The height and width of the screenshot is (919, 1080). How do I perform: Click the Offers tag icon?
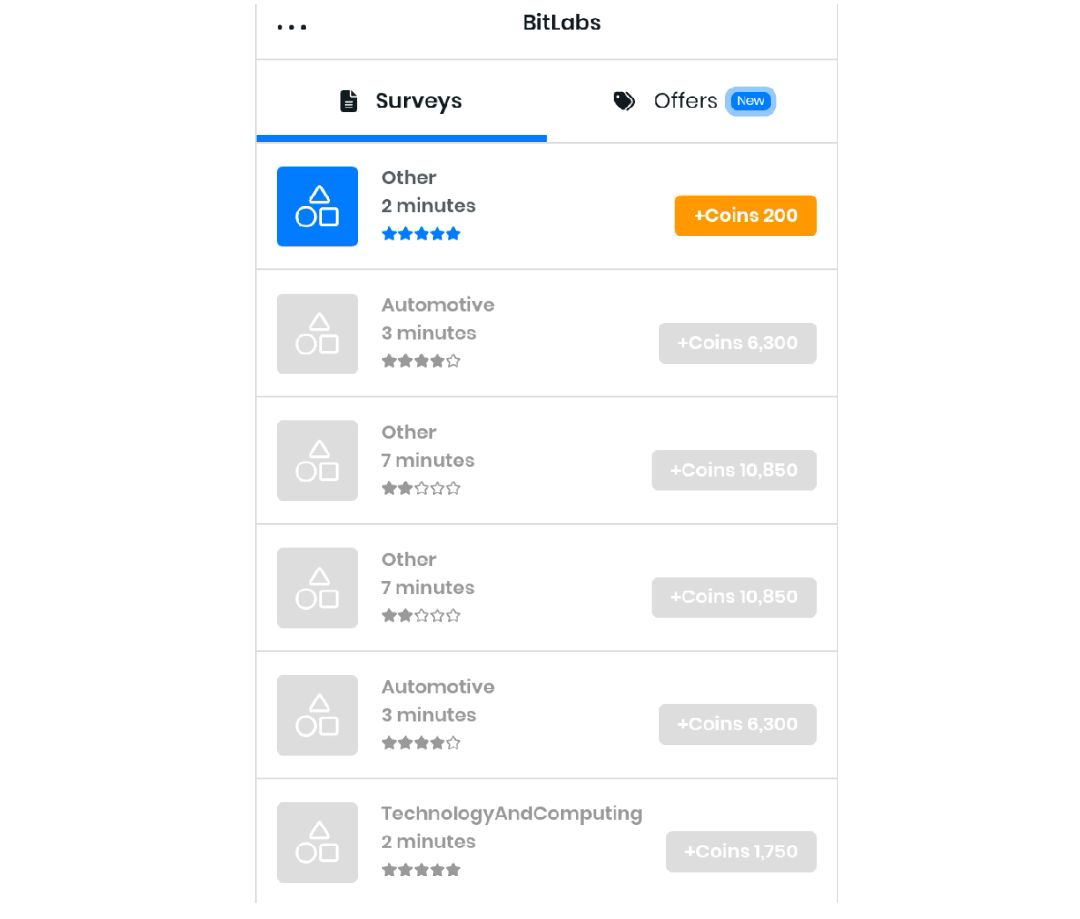624,101
